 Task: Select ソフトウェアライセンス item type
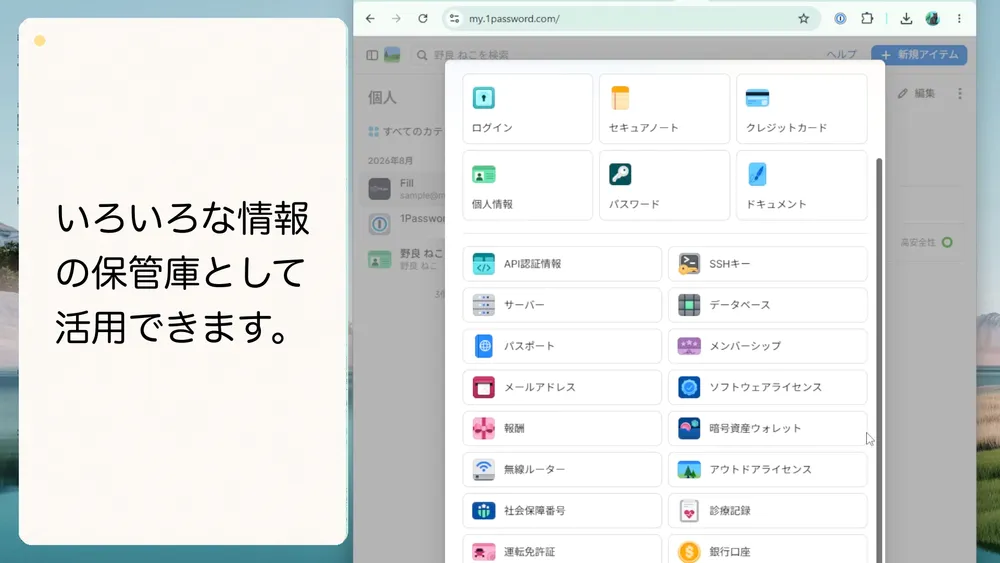768,387
